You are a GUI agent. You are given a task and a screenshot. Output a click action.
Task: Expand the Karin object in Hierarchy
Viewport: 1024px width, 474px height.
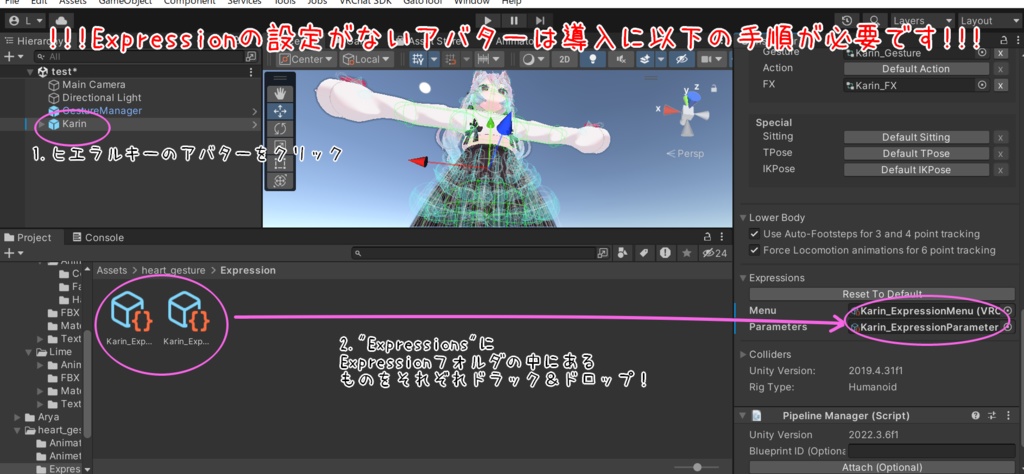42,124
